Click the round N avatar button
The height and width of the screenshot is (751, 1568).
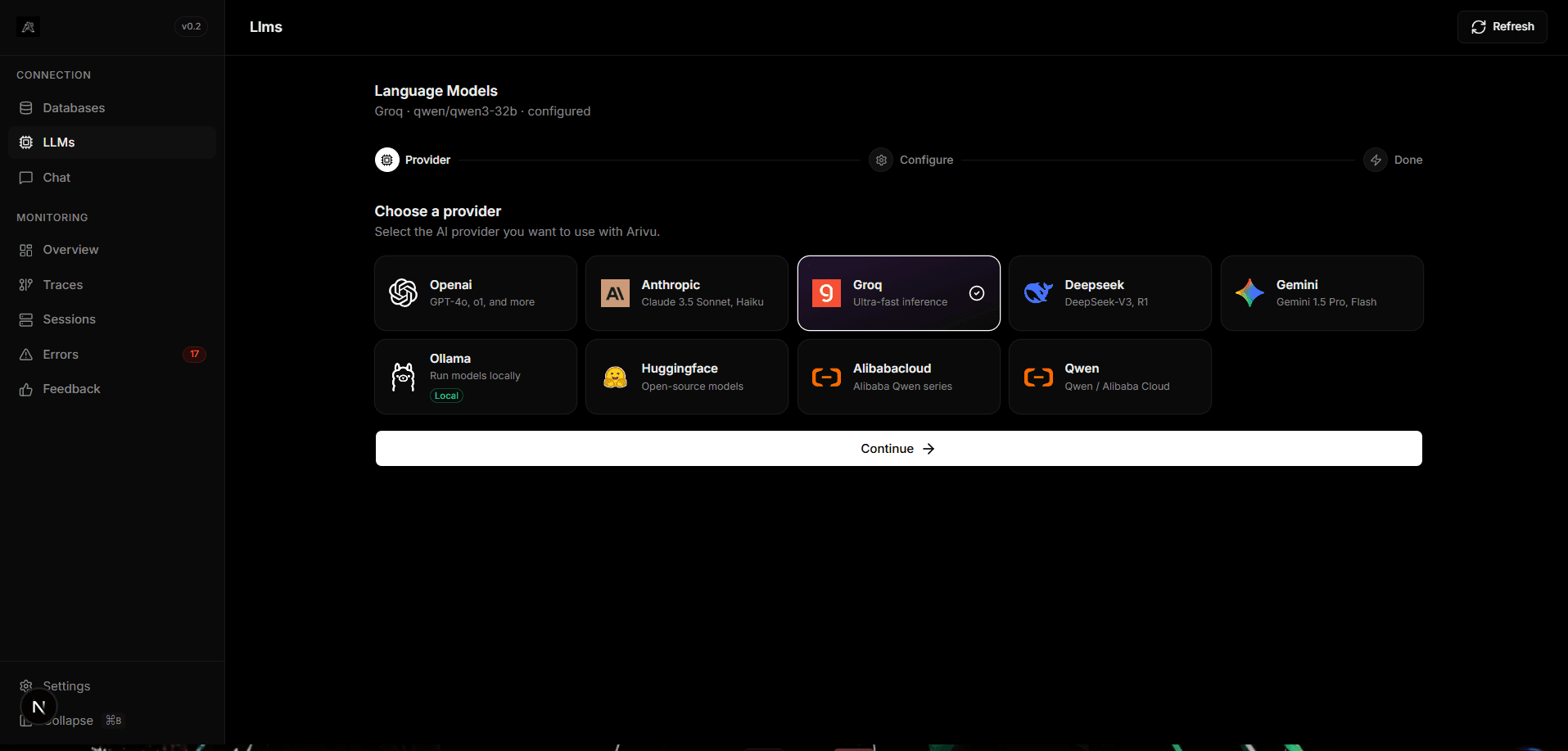(38, 707)
